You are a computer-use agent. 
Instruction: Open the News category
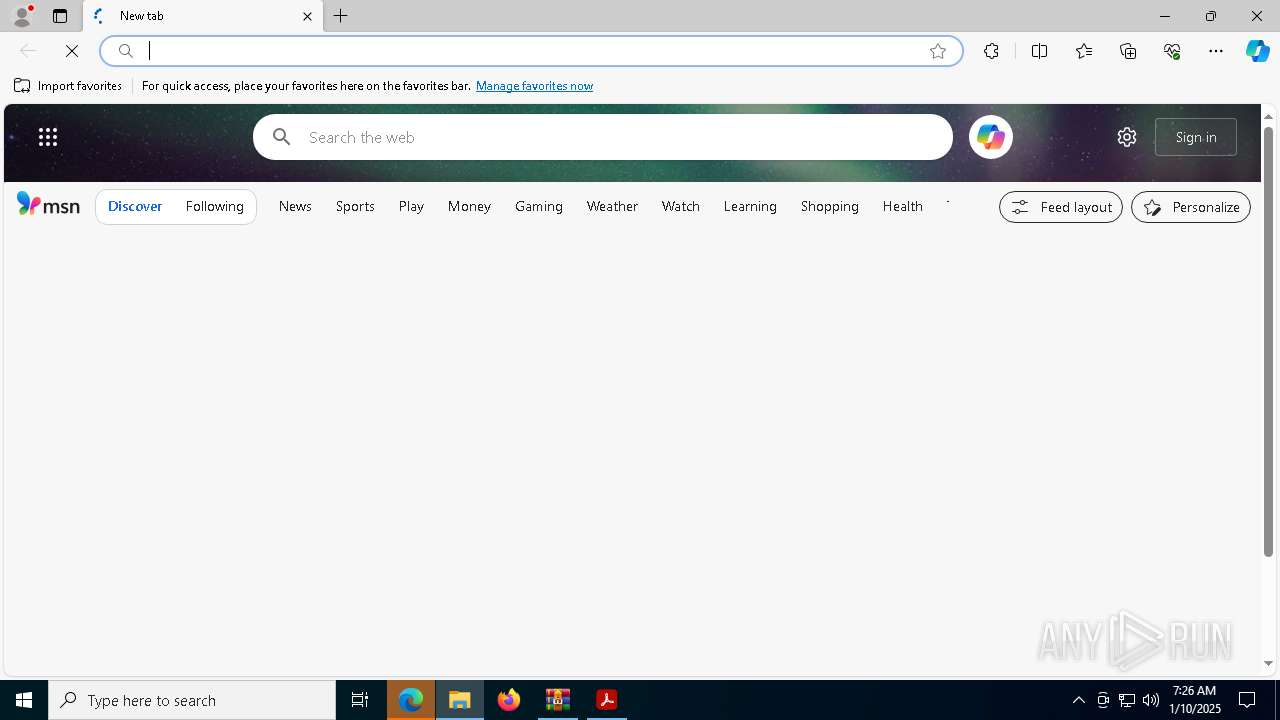tap(295, 206)
